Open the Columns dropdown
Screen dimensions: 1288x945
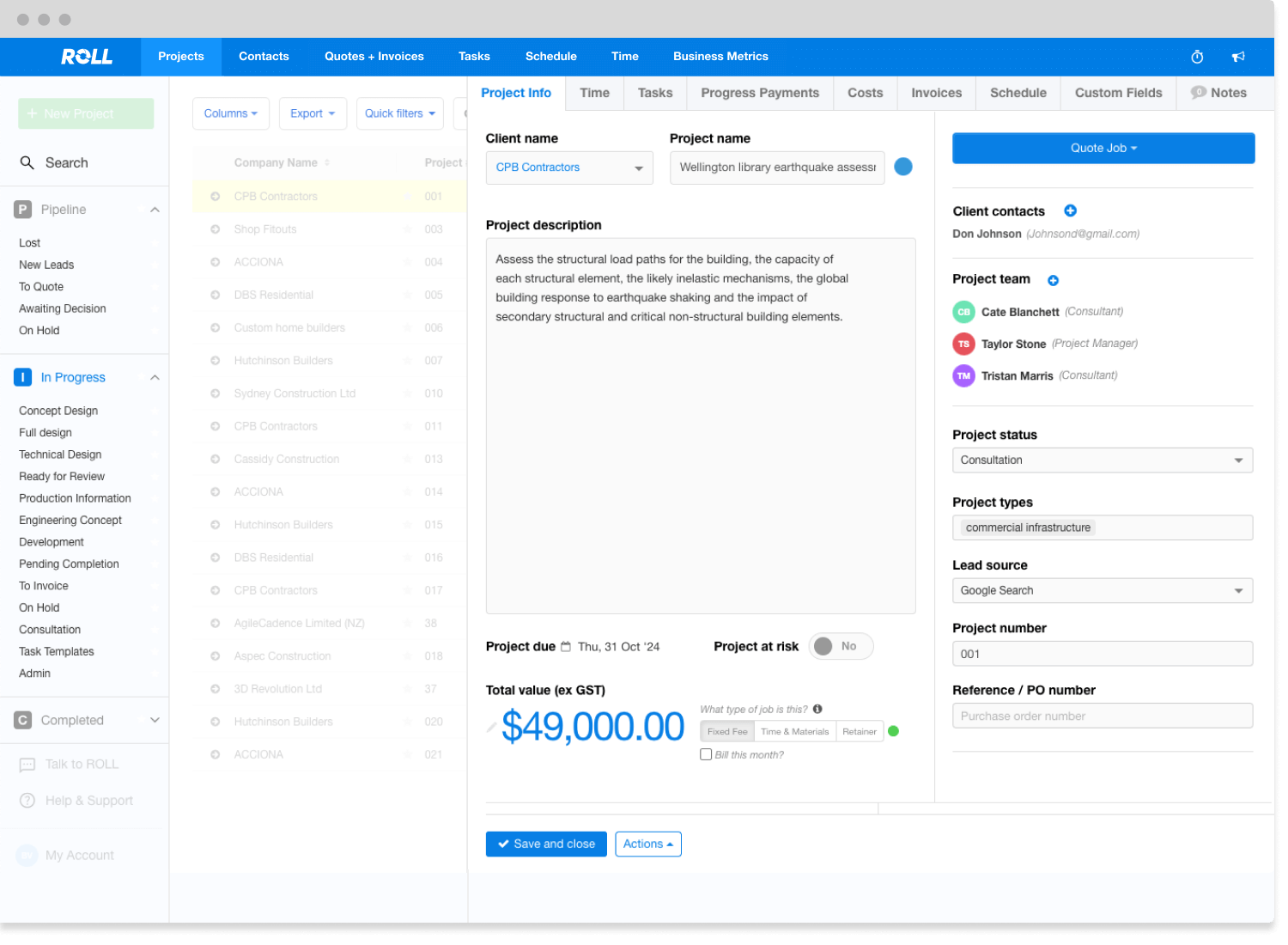(x=231, y=113)
